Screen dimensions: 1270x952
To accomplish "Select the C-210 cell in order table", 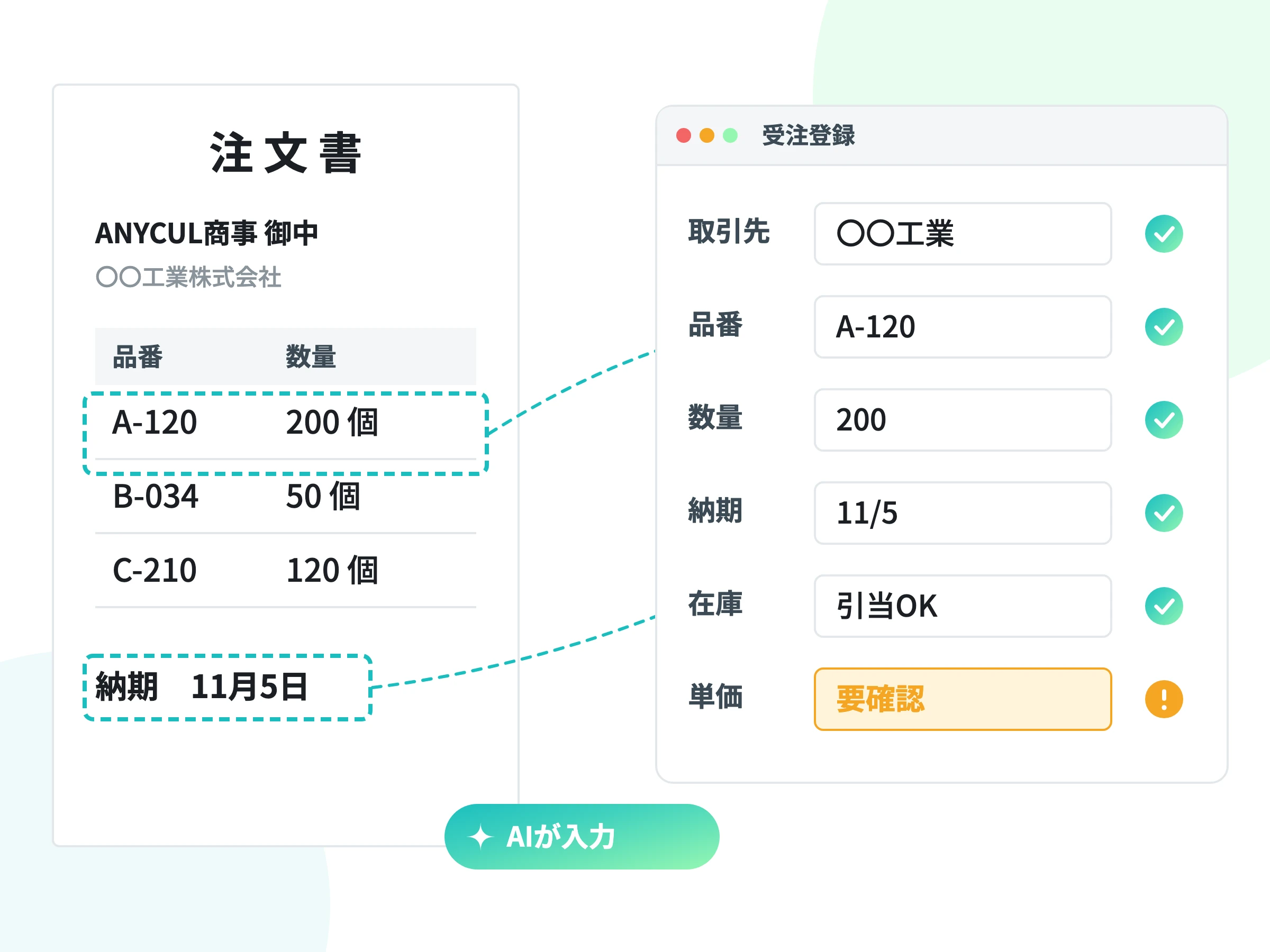I will coord(155,570).
